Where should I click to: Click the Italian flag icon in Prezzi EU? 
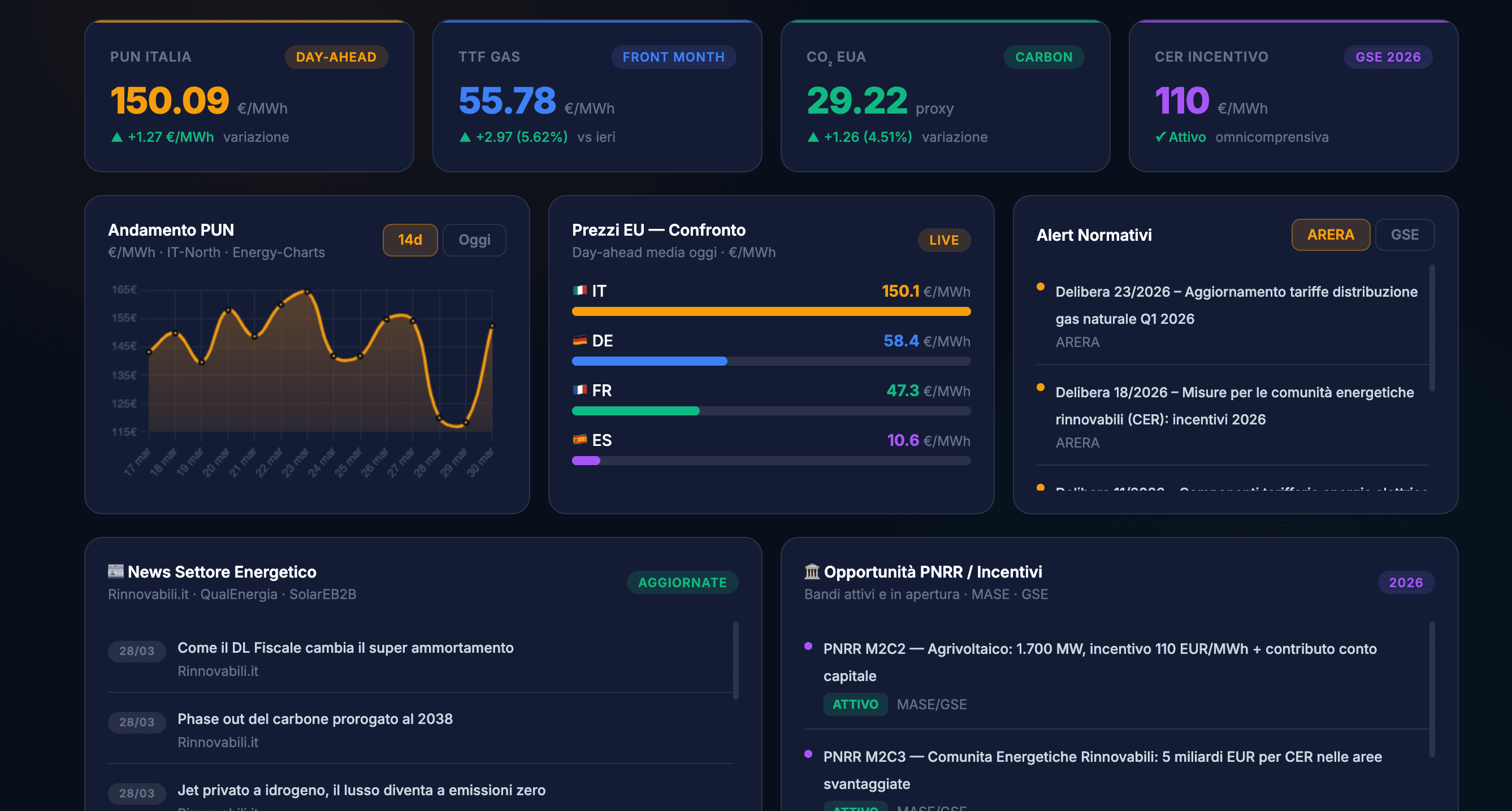coord(579,290)
